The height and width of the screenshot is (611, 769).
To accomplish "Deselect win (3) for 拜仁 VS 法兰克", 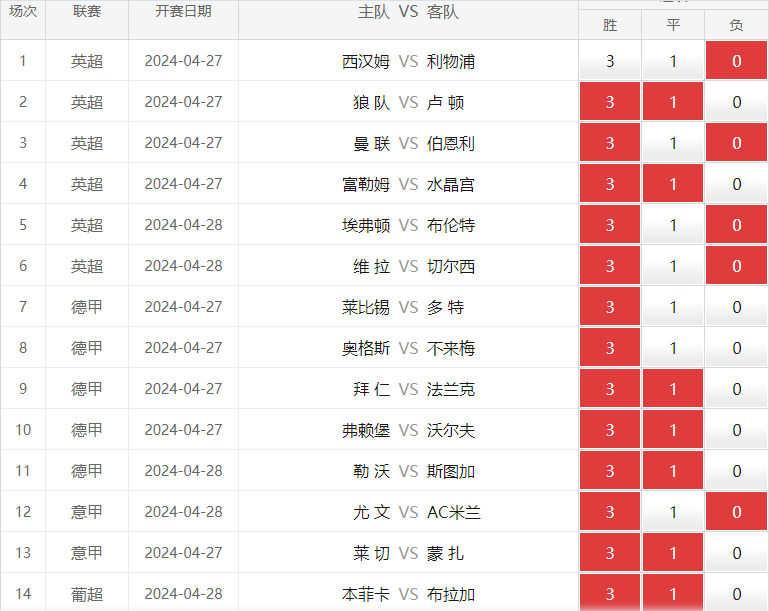I will 610,389.
